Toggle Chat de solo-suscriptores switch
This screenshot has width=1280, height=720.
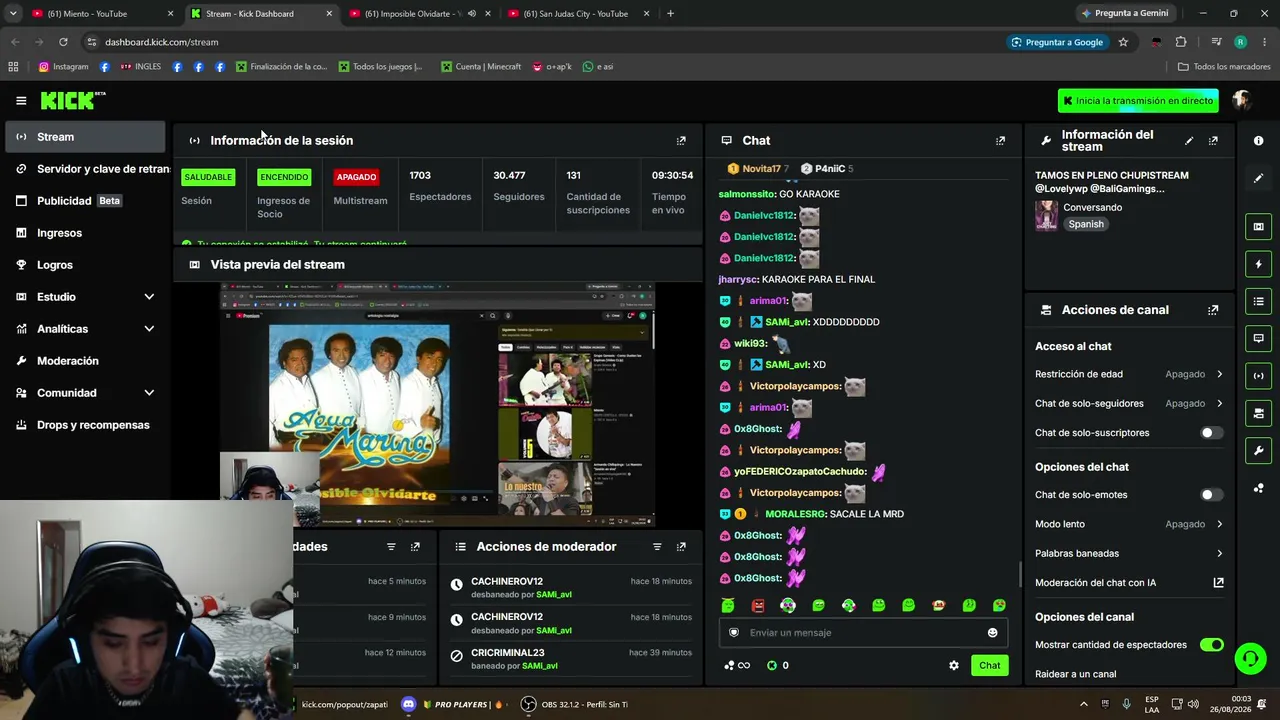1211,433
